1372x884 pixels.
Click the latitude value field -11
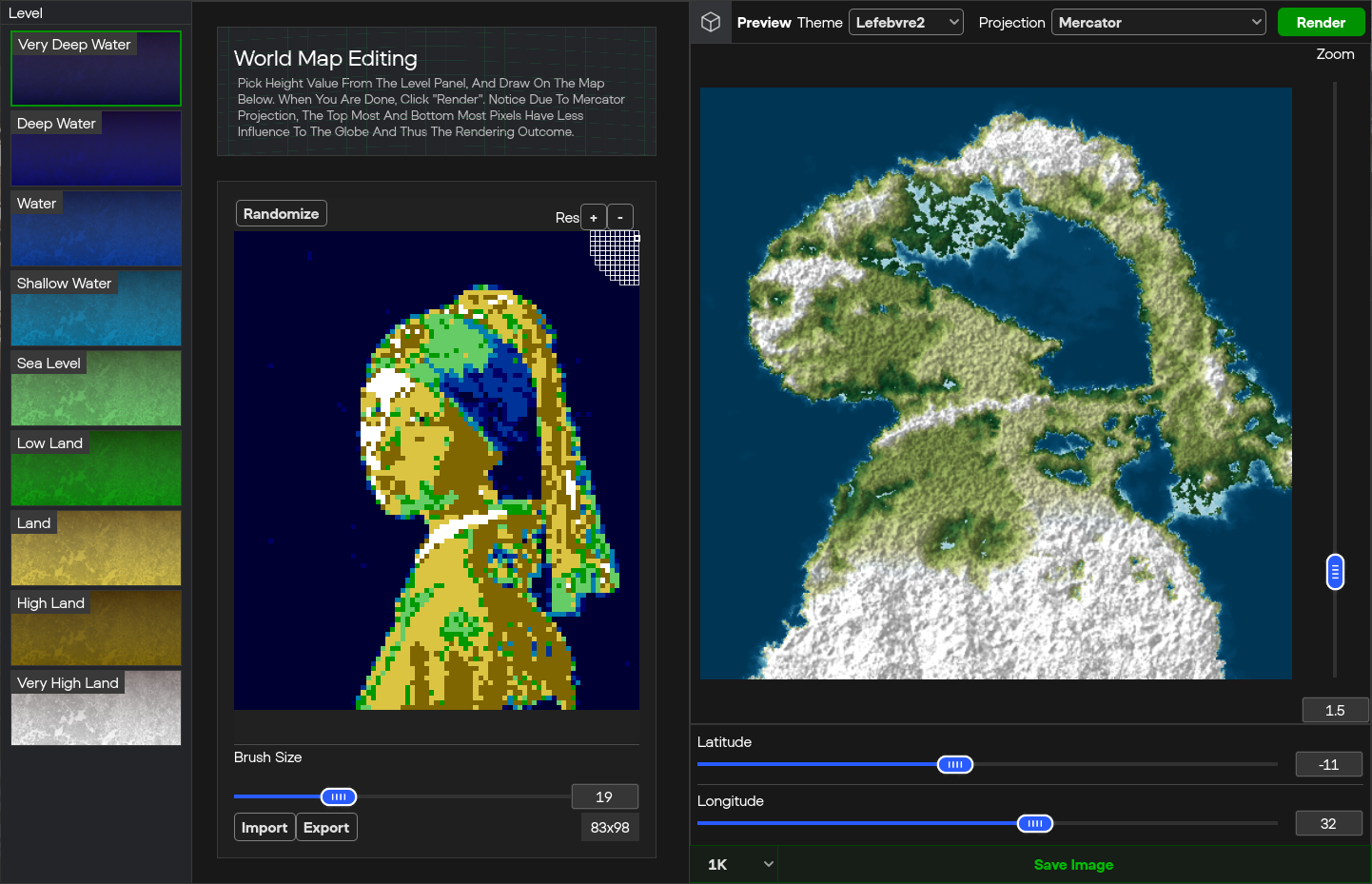1329,764
